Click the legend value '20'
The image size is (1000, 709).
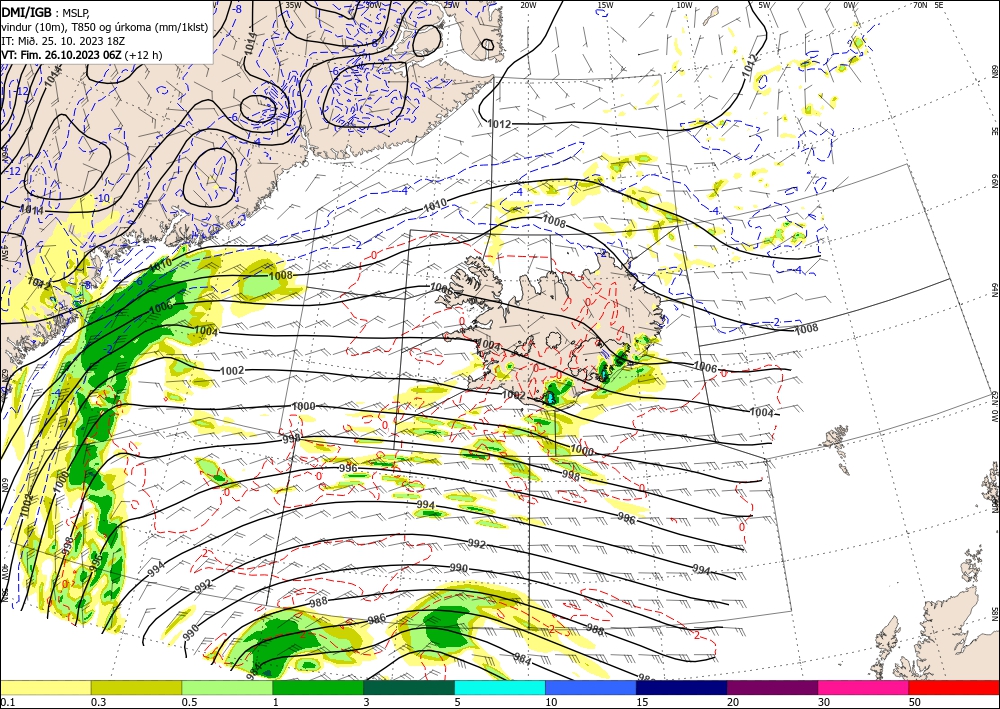pos(733,702)
